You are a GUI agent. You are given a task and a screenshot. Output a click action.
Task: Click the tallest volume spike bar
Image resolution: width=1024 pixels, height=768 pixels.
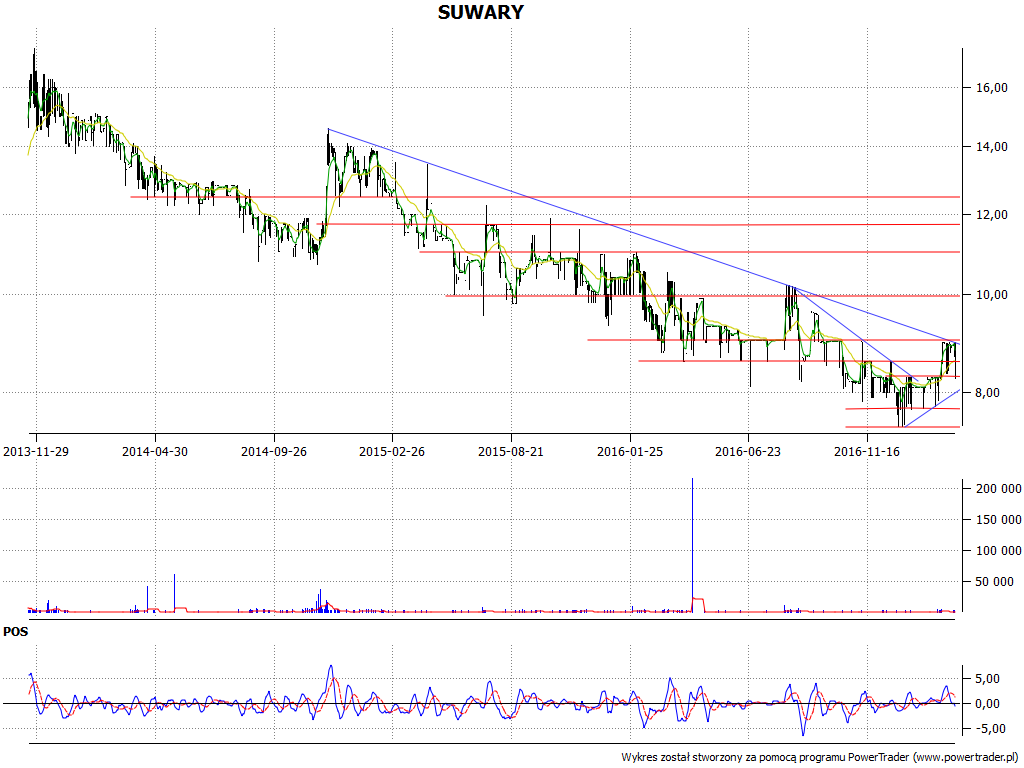(692, 545)
